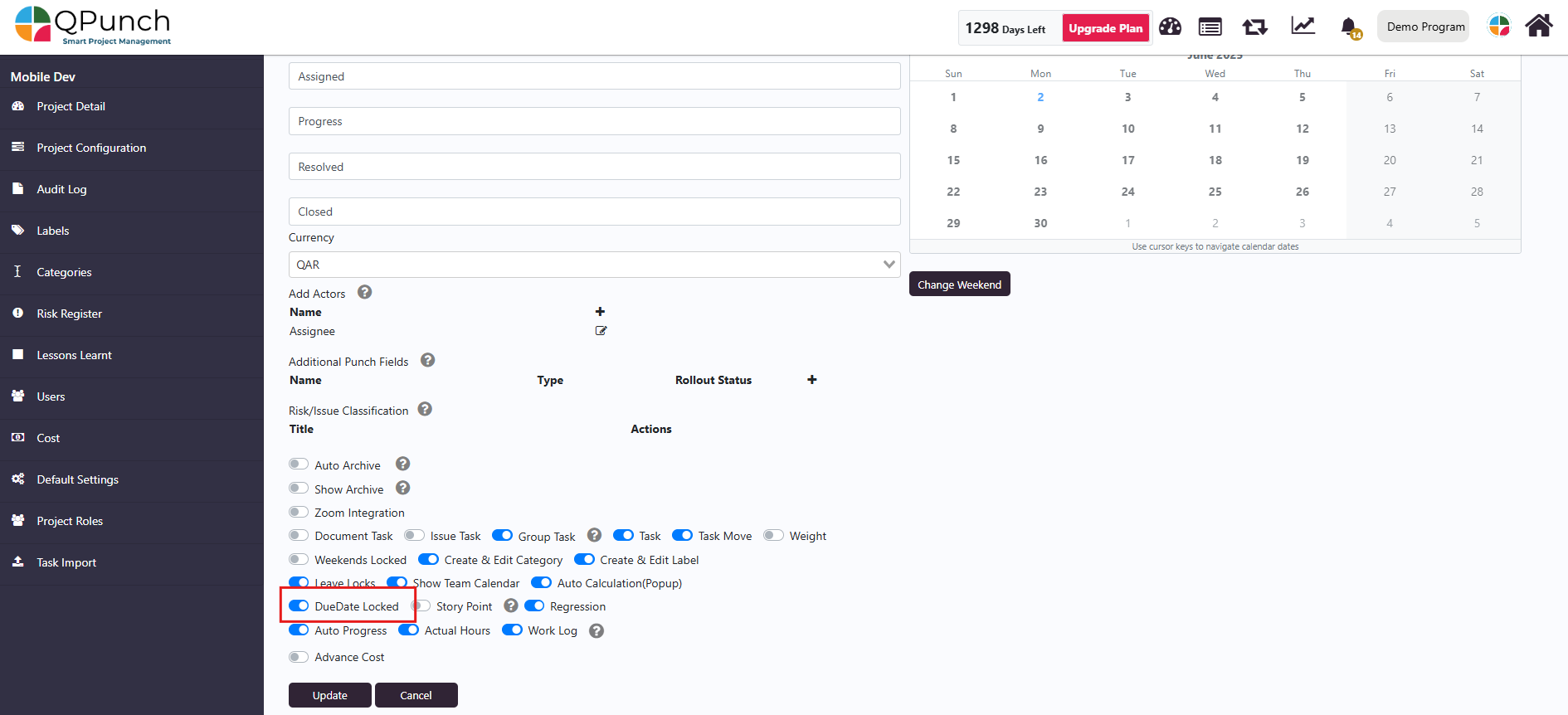Image resolution: width=1568 pixels, height=715 pixels.
Task: Open the dashboard gauge icon in header
Action: pyautogui.click(x=1170, y=27)
